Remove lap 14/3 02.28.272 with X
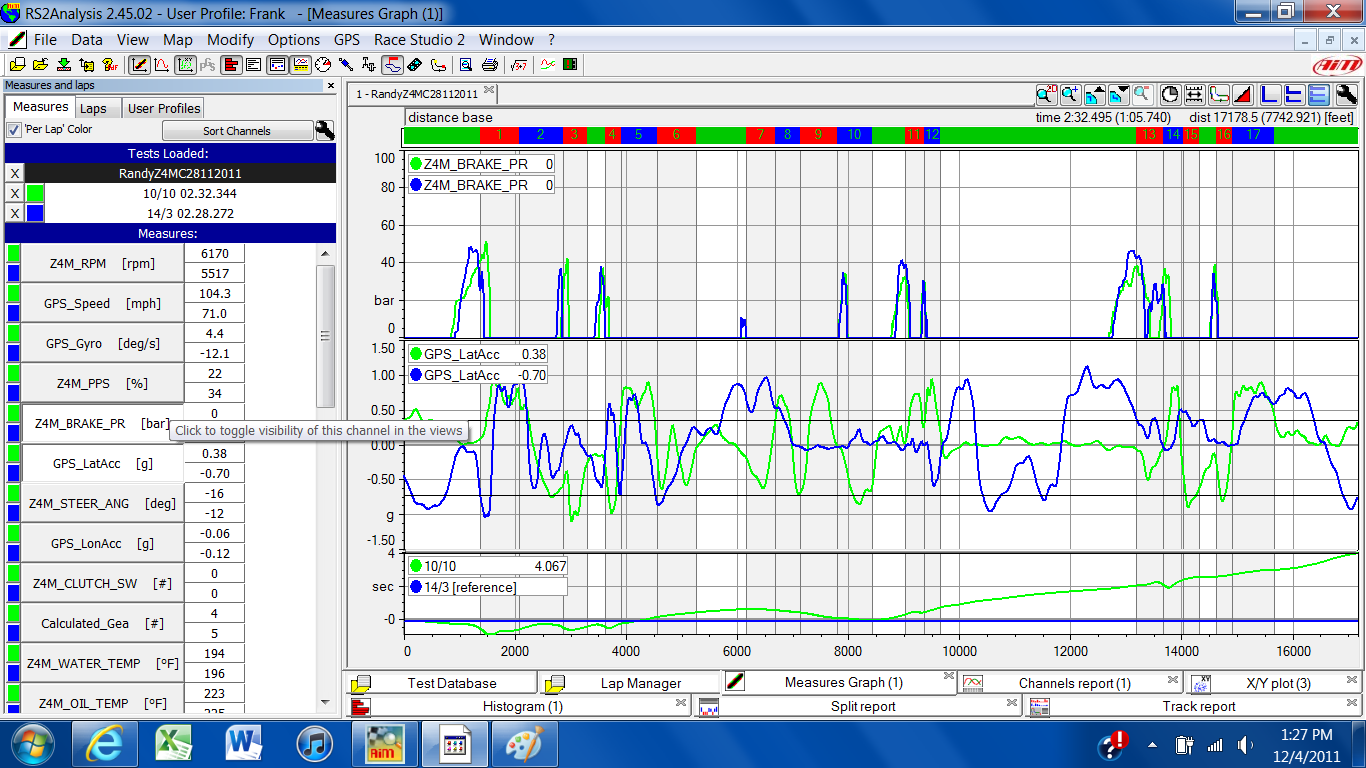Viewport: 1366px width, 768px height. point(14,213)
